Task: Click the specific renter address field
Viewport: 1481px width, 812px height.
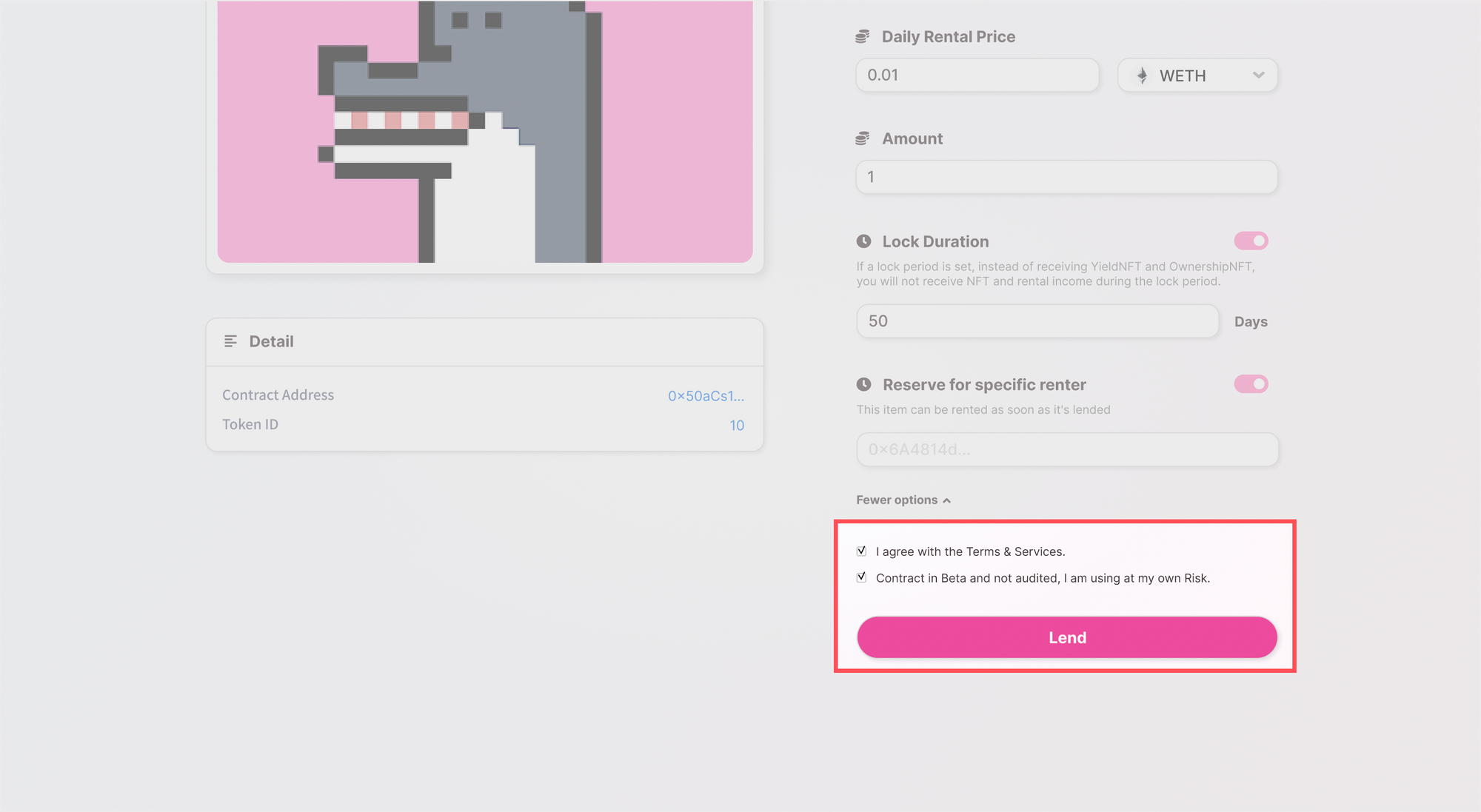Action: click(x=1067, y=449)
